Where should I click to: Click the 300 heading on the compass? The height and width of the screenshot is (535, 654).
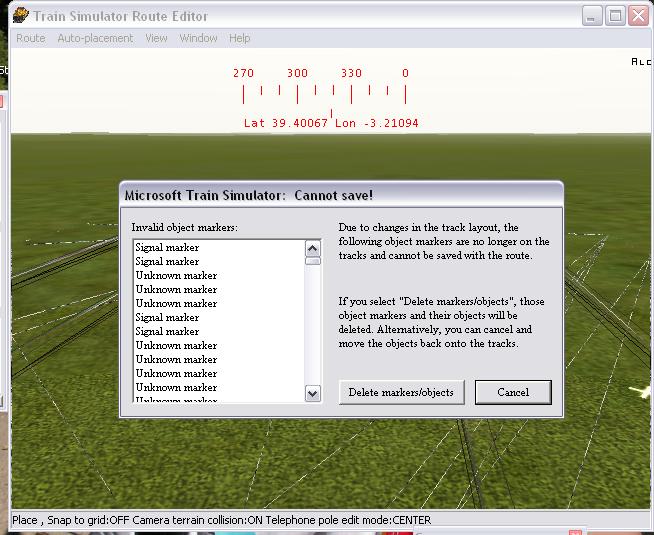point(297,73)
